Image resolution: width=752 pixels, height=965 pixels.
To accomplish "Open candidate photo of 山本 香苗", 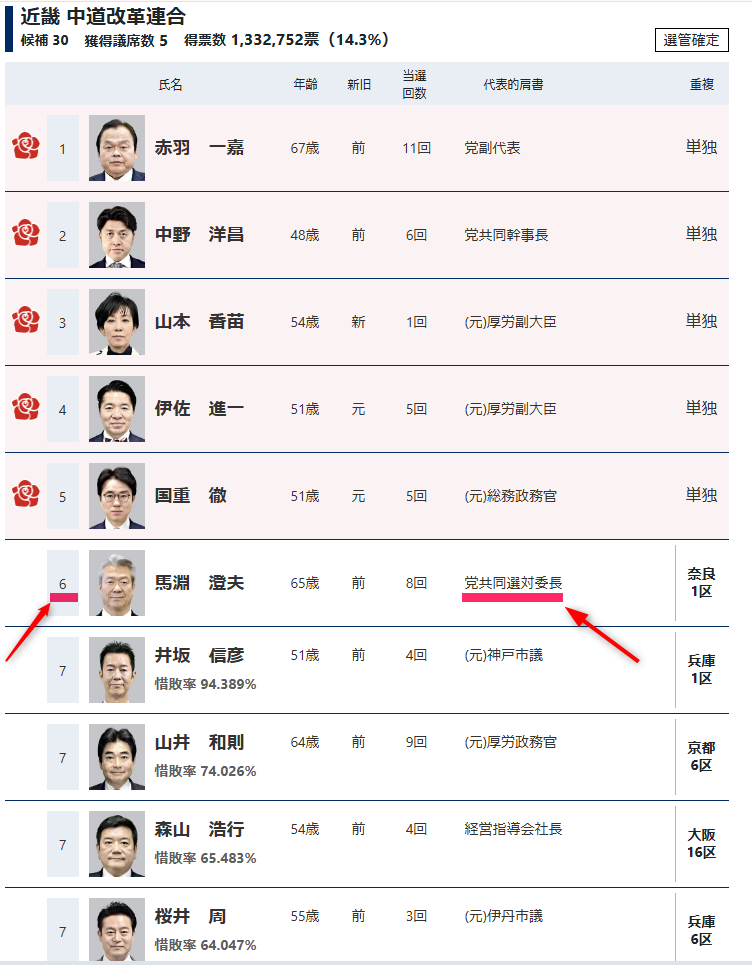I will (x=117, y=322).
